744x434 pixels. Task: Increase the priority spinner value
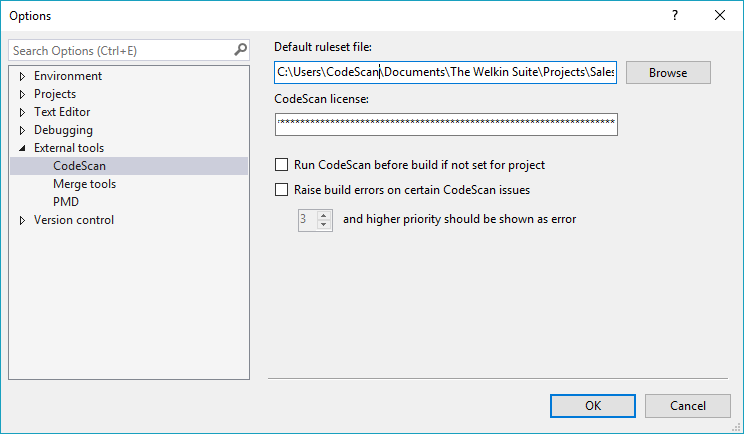[x=324, y=215]
